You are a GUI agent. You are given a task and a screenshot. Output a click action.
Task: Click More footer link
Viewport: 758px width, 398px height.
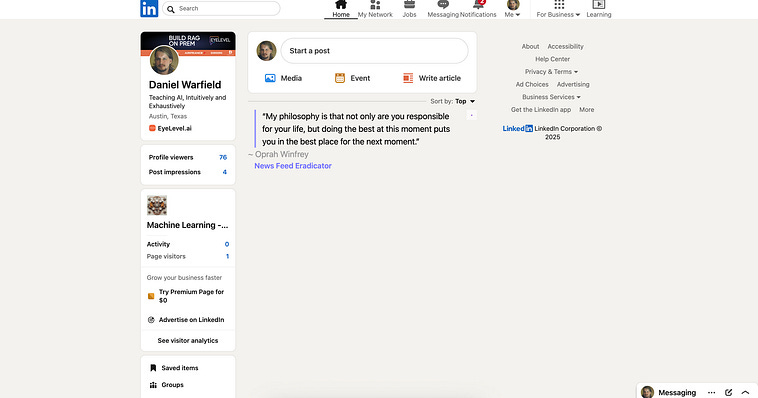pyautogui.click(x=587, y=110)
